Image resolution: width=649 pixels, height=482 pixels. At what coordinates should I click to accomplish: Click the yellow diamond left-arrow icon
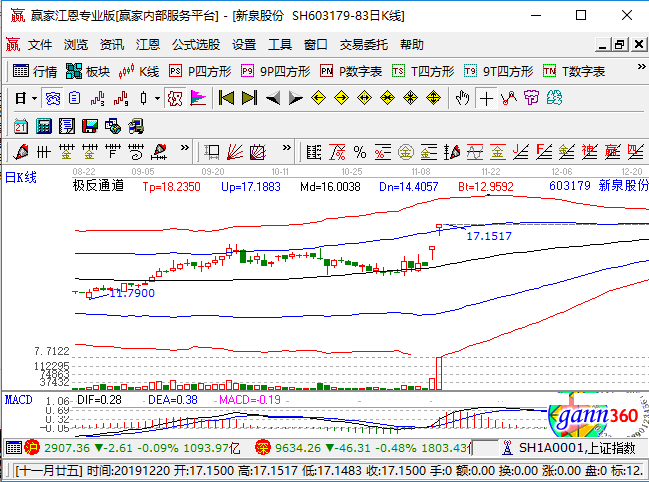pyautogui.click(x=318, y=98)
